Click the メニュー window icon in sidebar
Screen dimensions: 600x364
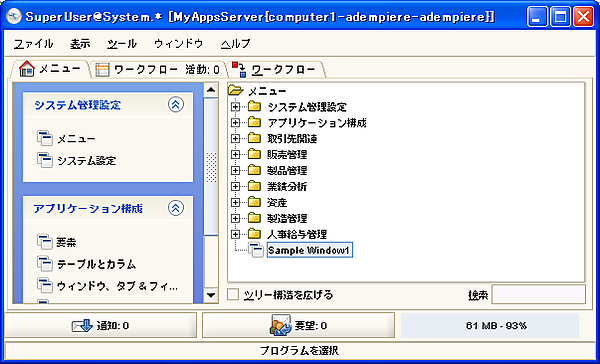44,138
